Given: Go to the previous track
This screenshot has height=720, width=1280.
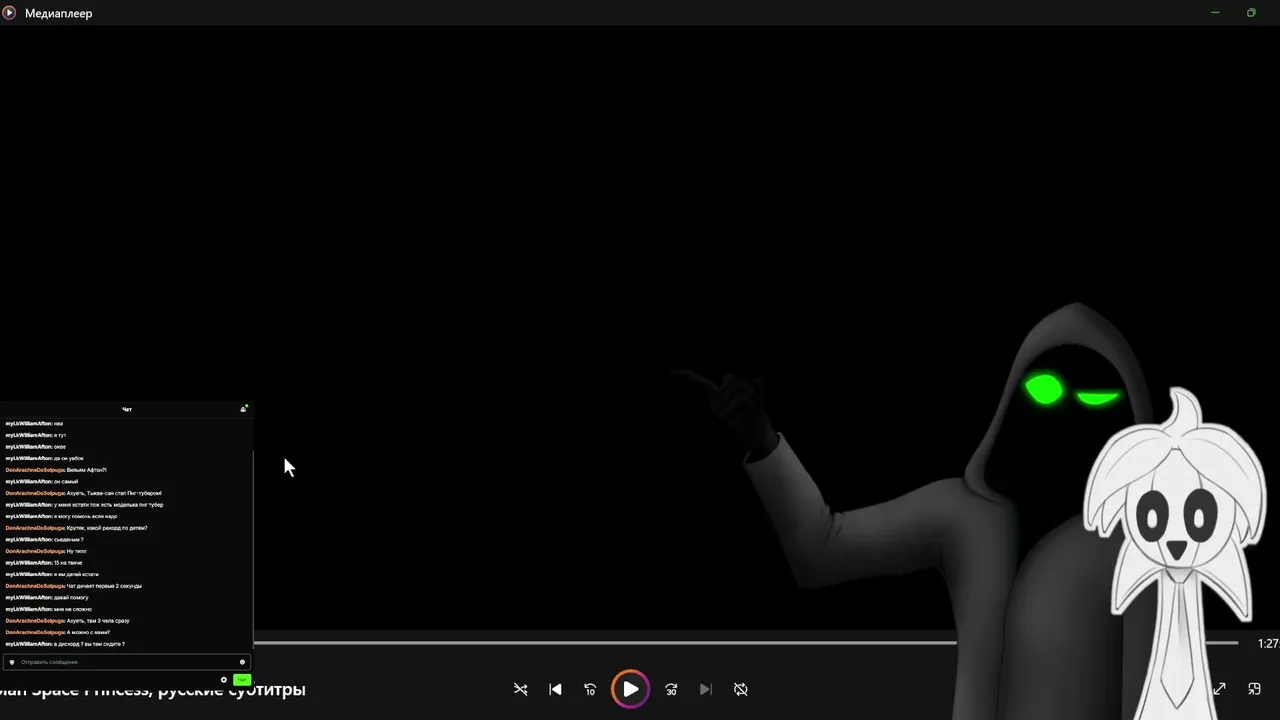Looking at the screenshot, I should point(555,689).
